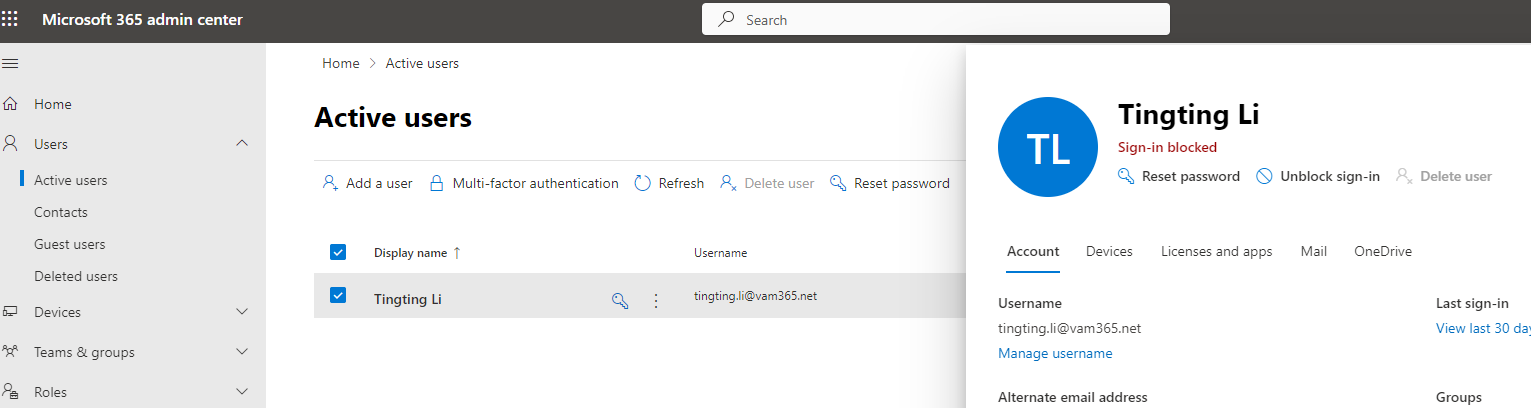The height and width of the screenshot is (408, 1531).
Task: Click the Multi-factor authentication lock icon
Action: pos(436,183)
